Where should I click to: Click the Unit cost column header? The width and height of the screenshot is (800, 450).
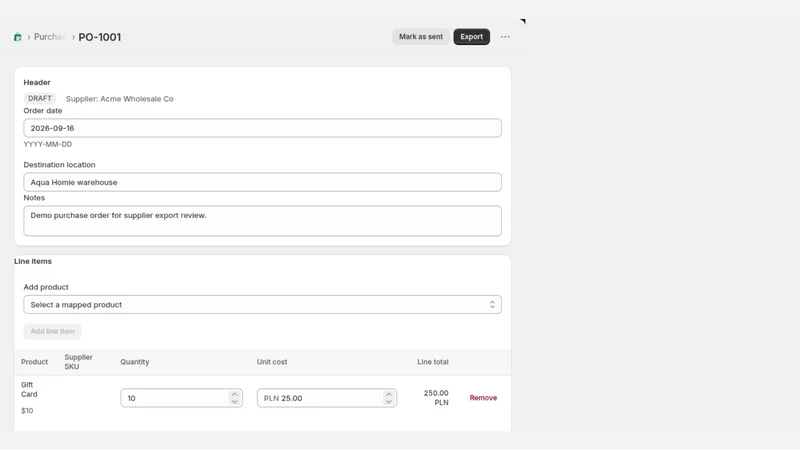272,362
